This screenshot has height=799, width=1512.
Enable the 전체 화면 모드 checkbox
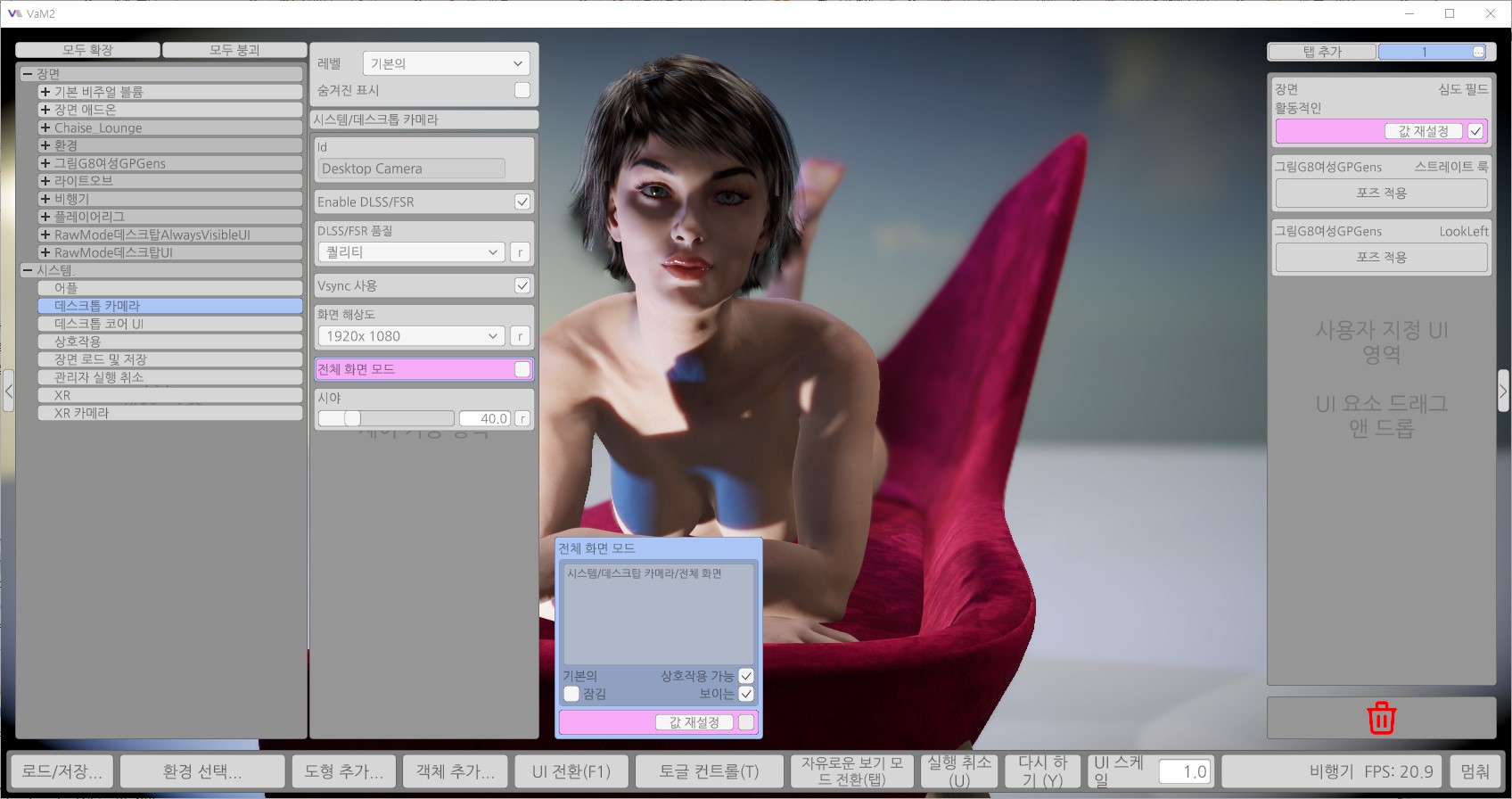coord(522,369)
